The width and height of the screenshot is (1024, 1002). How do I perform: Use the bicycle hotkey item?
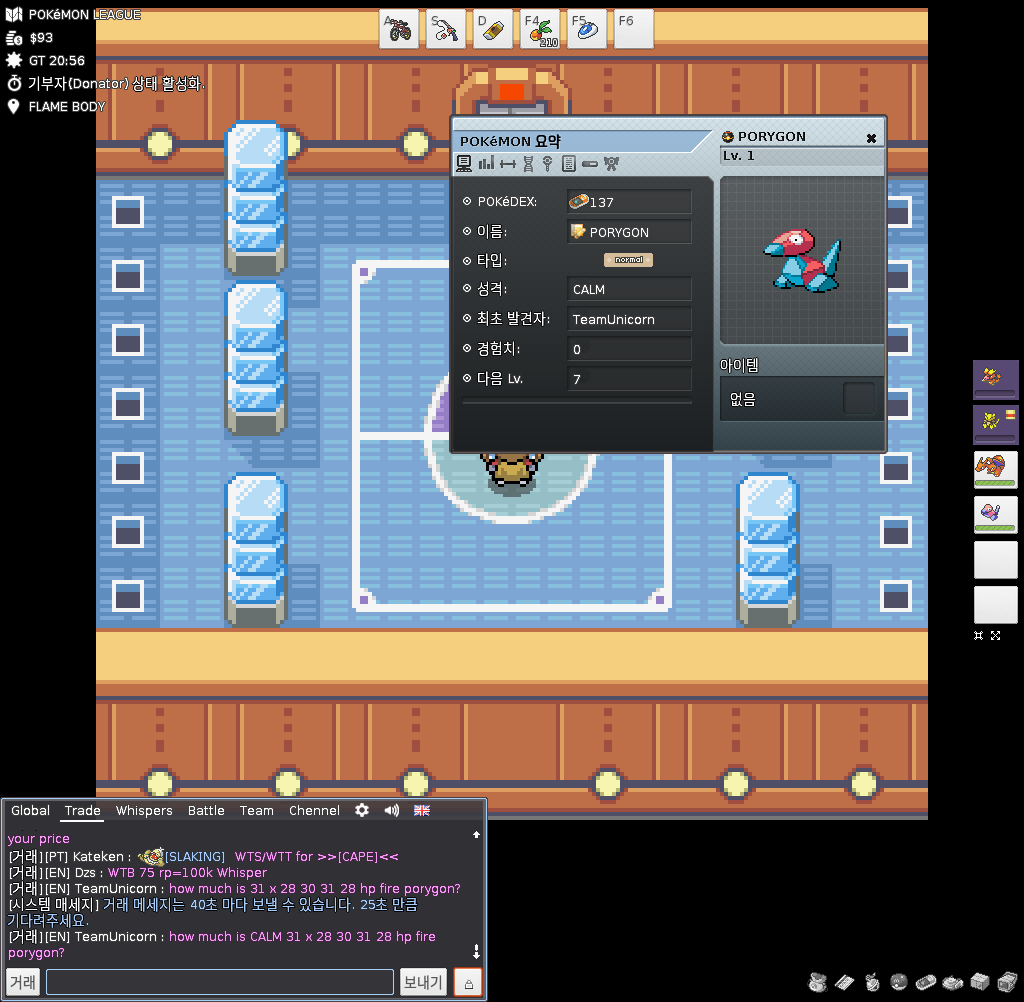[x=399, y=30]
